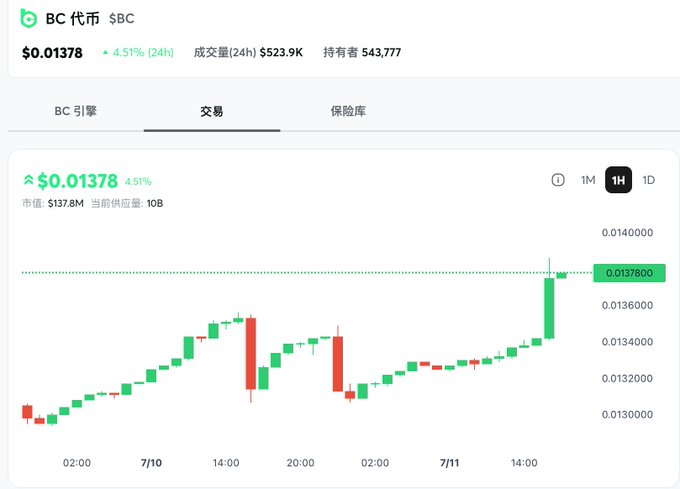
Task: Open the 交易 tab
Action: pos(212,111)
